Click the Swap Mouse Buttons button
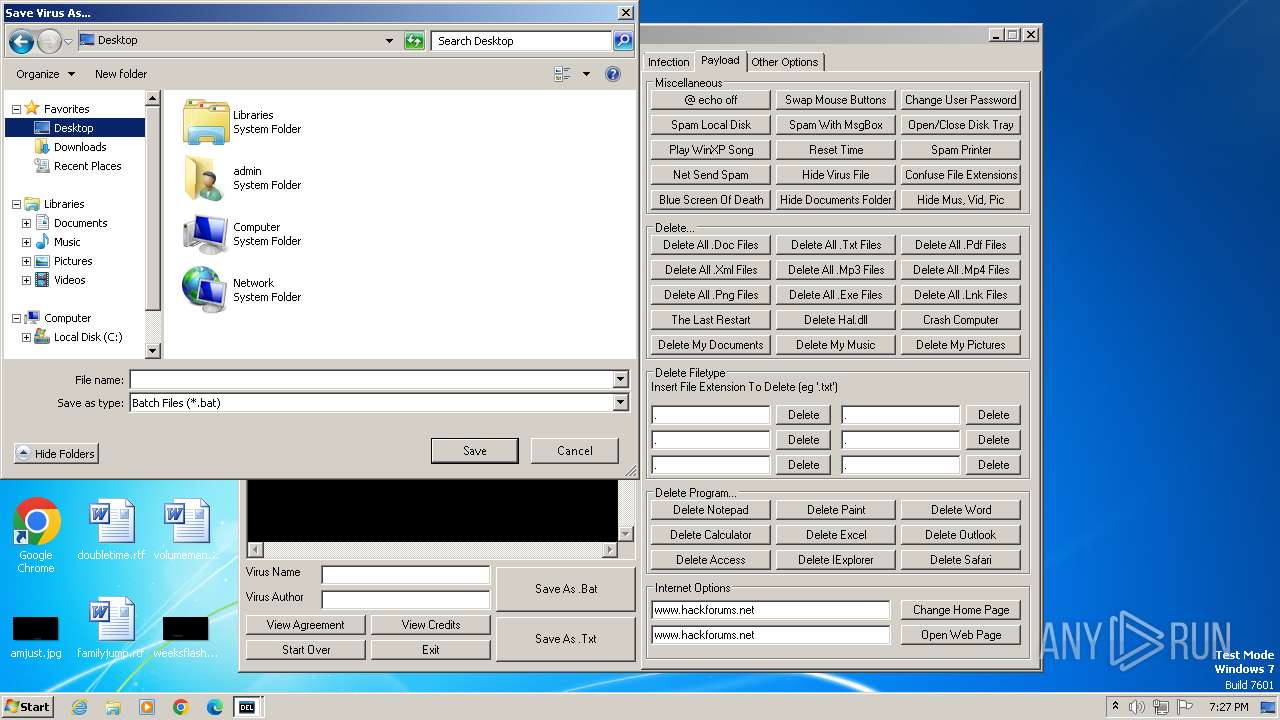The image size is (1280, 720). (836, 100)
